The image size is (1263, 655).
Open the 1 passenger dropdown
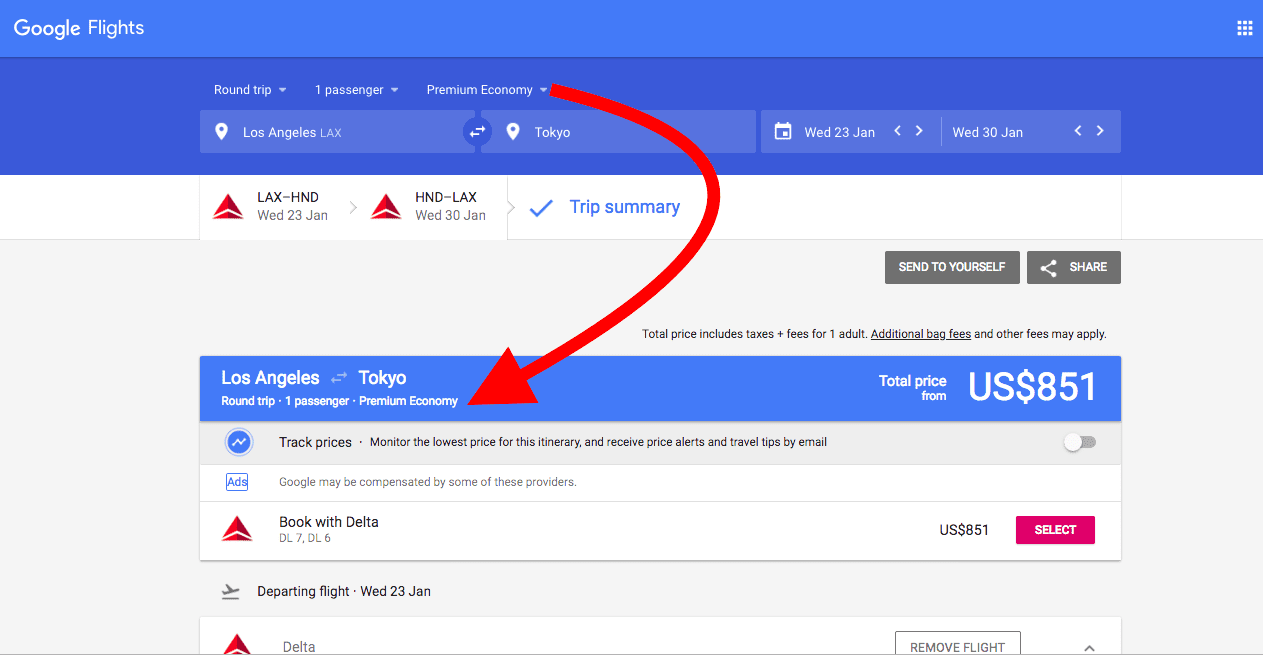coord(356,90)
